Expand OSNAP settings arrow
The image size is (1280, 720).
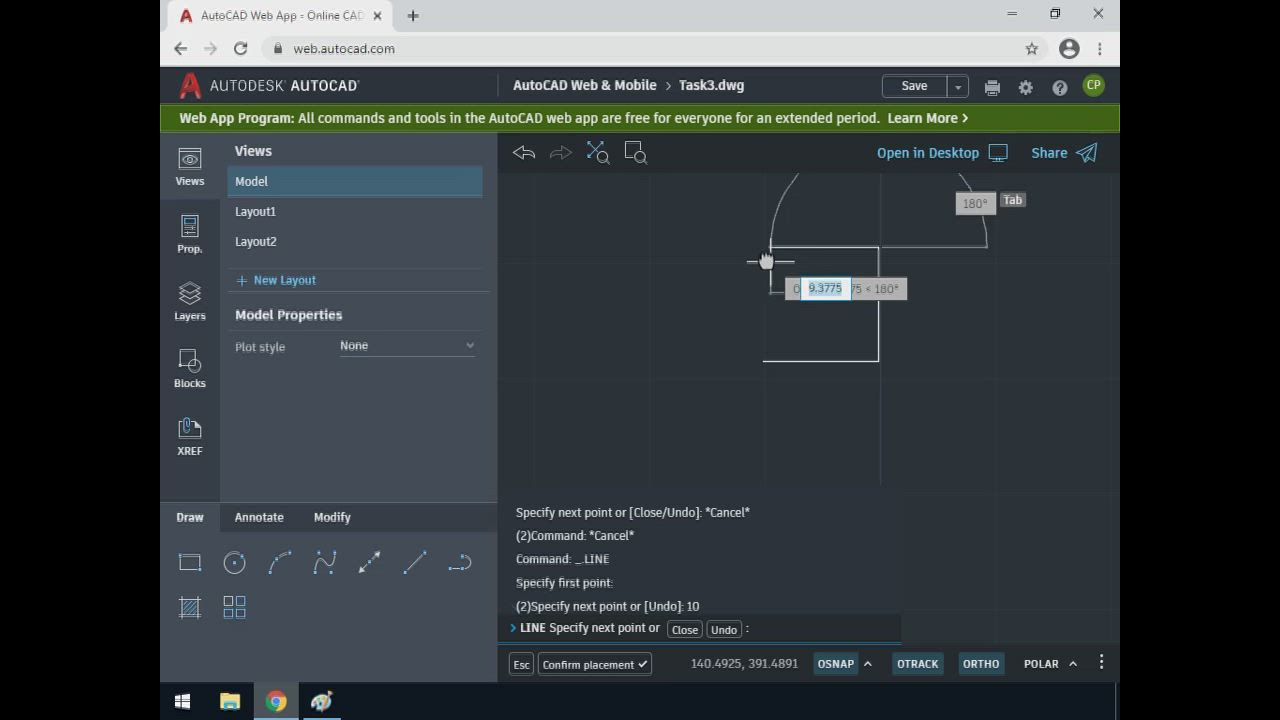[868, 664]
